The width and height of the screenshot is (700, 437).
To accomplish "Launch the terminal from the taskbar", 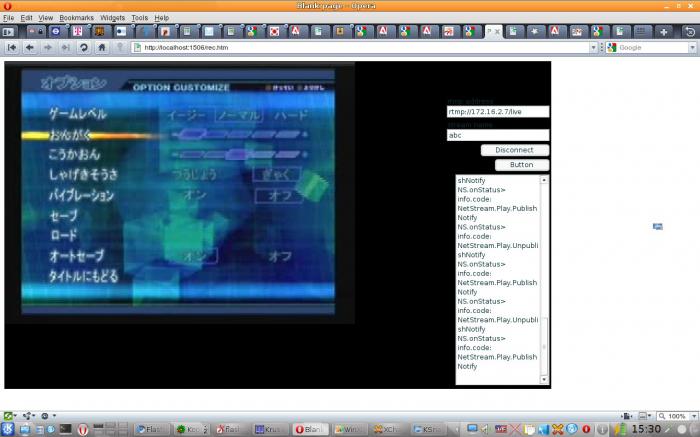I will coord(66,429).
